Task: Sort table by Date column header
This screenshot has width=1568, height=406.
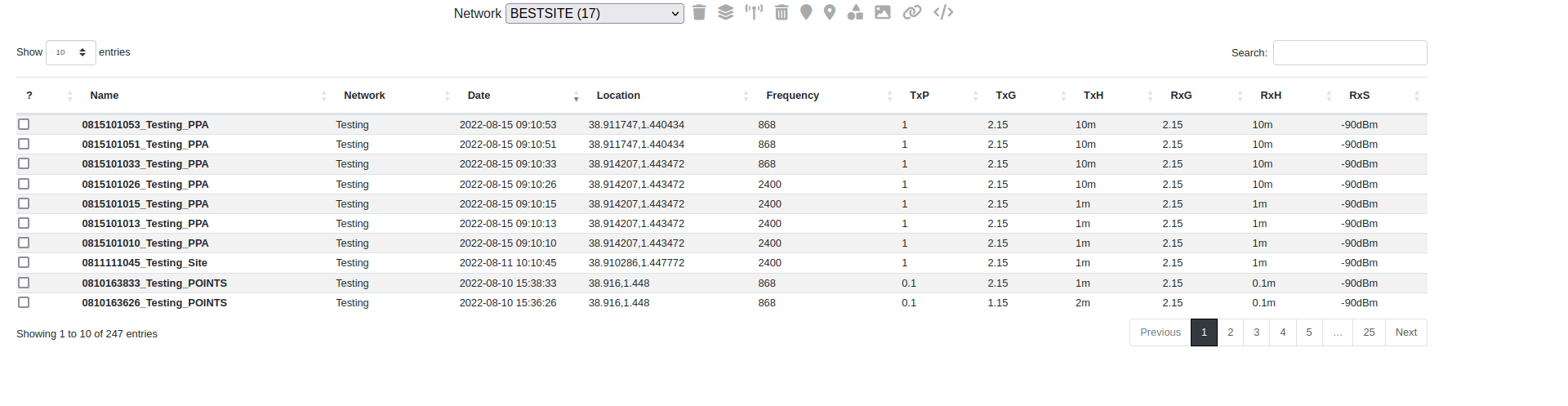Action: pyautogui.click(x=479, y=96)
